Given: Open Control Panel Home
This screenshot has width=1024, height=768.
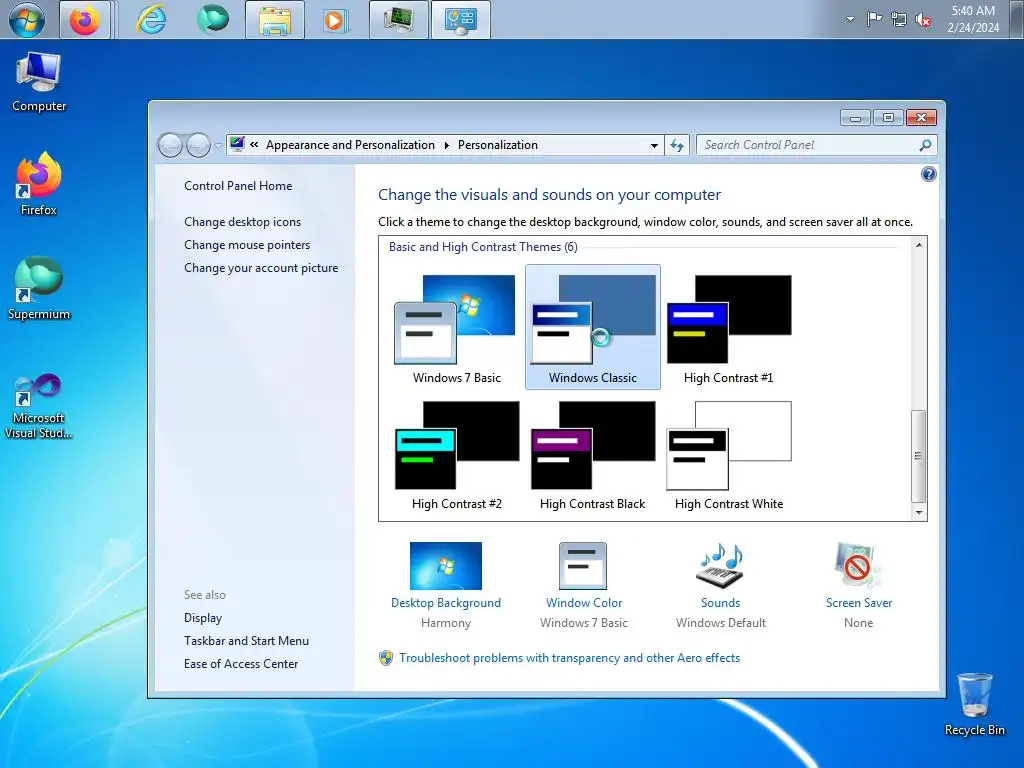Looking at the screenshot, I should [x=238, y=186].
